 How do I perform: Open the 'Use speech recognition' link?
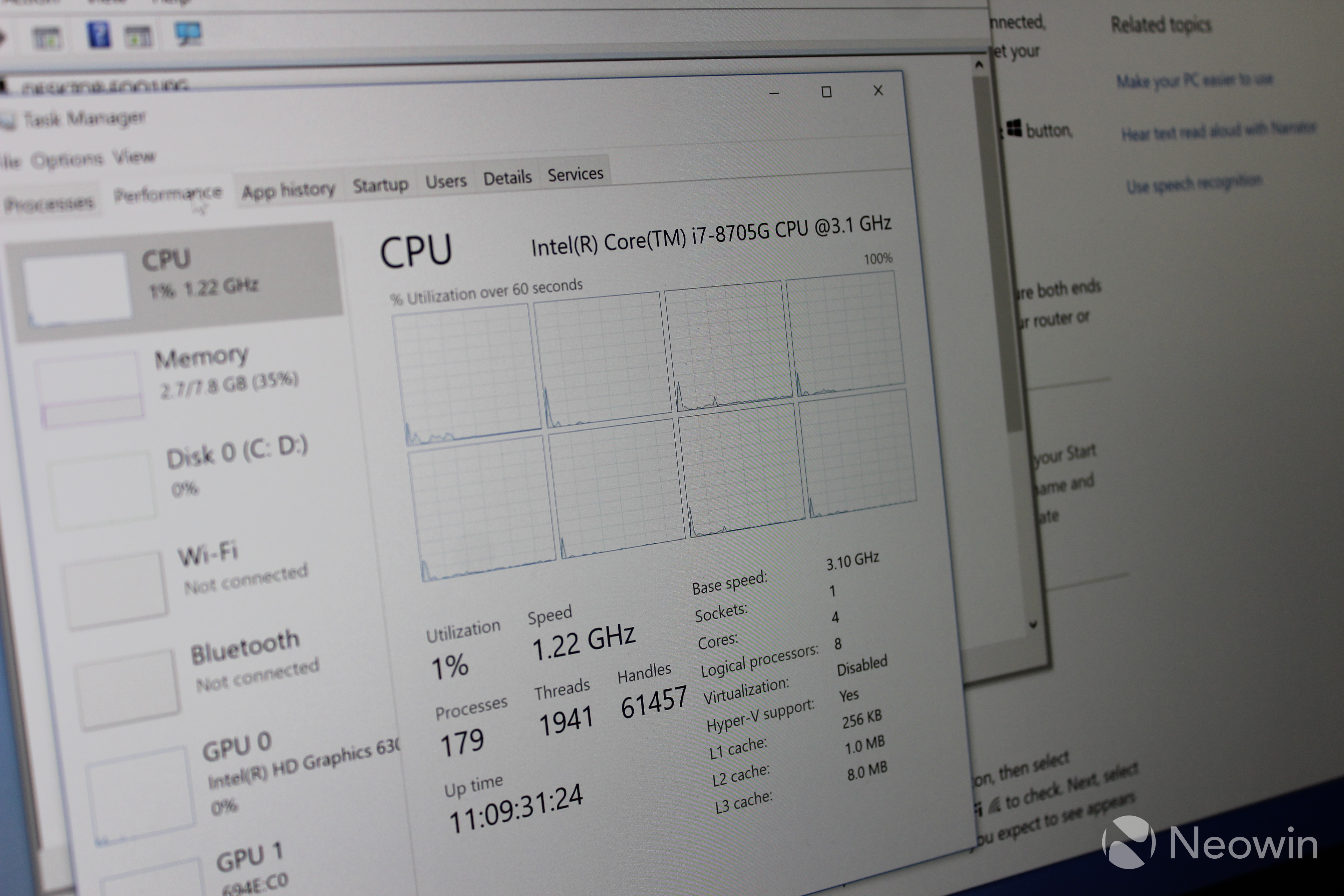coord(1194,184)
